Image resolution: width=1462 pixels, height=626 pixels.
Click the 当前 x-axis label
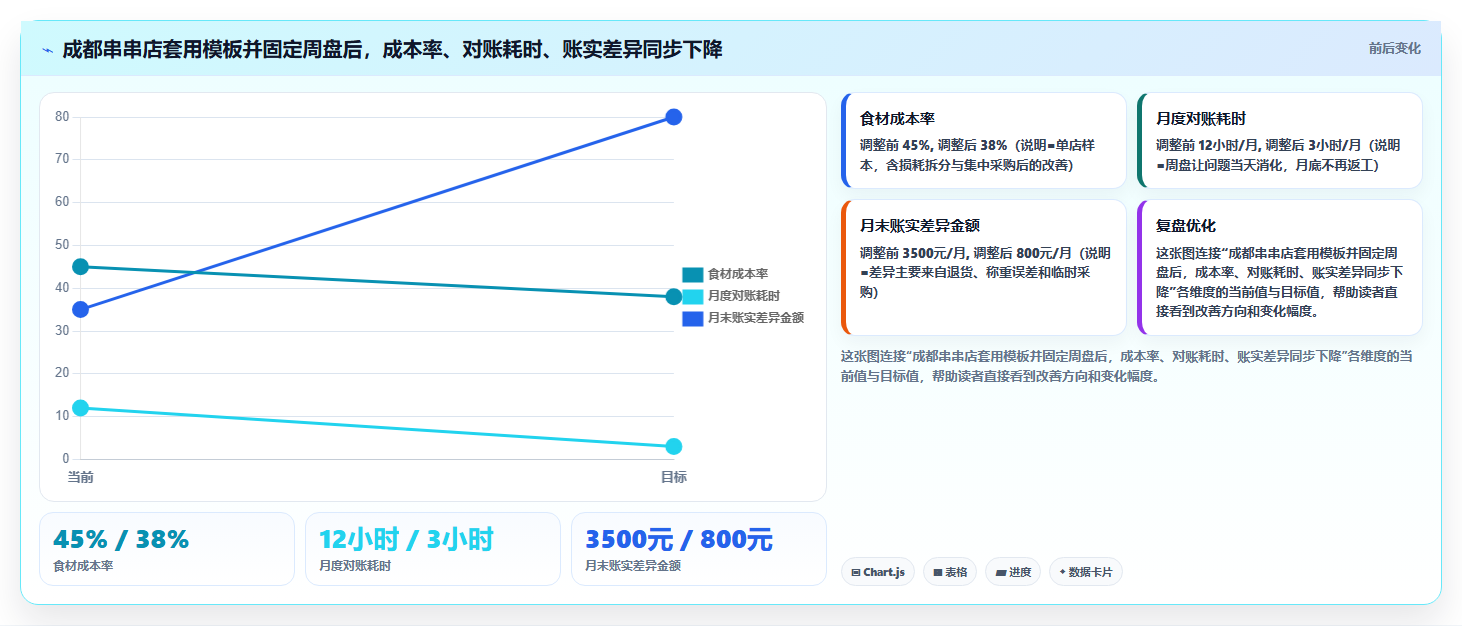[81, 477]
